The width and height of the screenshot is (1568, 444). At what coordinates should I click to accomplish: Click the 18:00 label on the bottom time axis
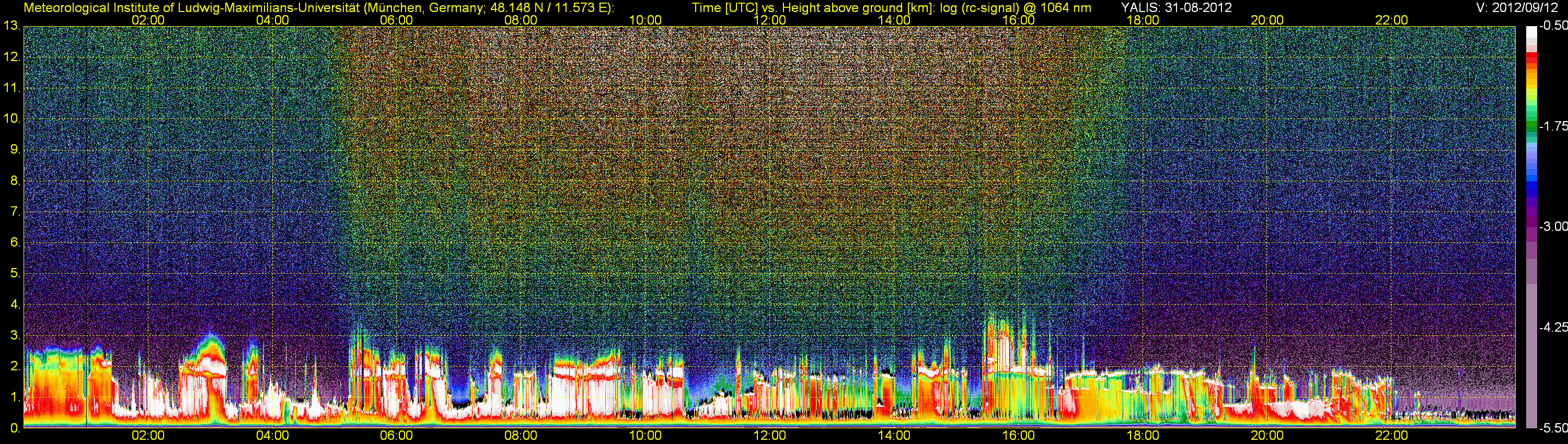(x=1143, y=436)
